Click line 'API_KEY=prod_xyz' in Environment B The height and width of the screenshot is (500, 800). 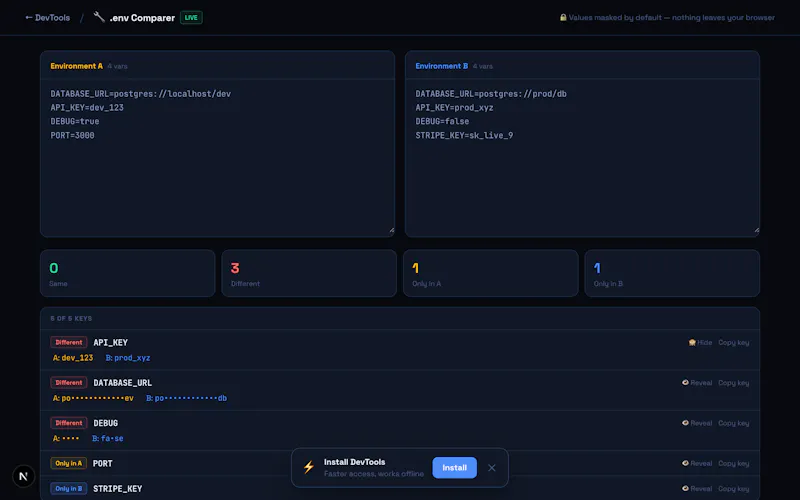[x=455, y=108]
